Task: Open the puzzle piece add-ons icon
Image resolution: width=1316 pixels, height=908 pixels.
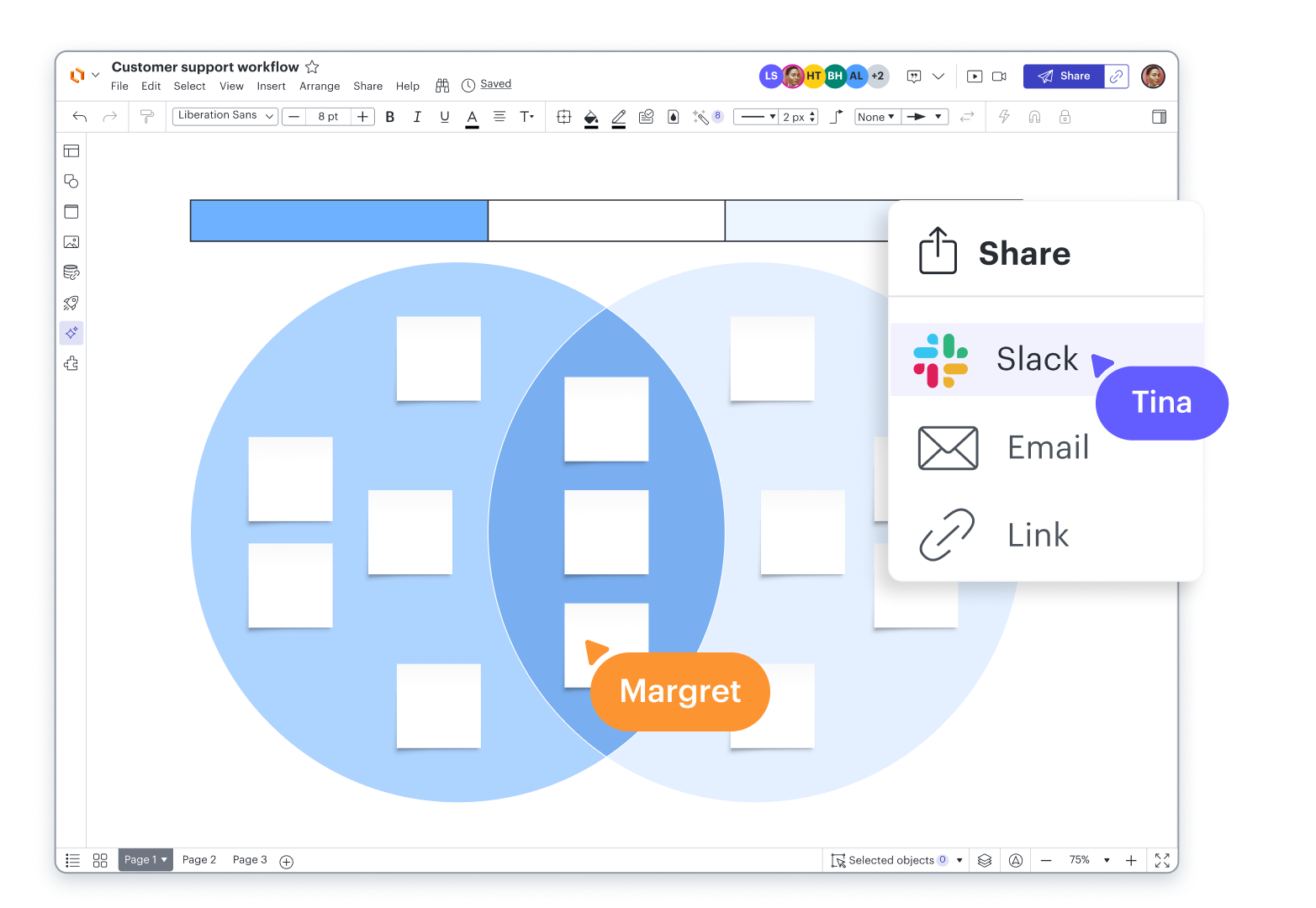Action: pyautogui.click(x=71, y=363)
